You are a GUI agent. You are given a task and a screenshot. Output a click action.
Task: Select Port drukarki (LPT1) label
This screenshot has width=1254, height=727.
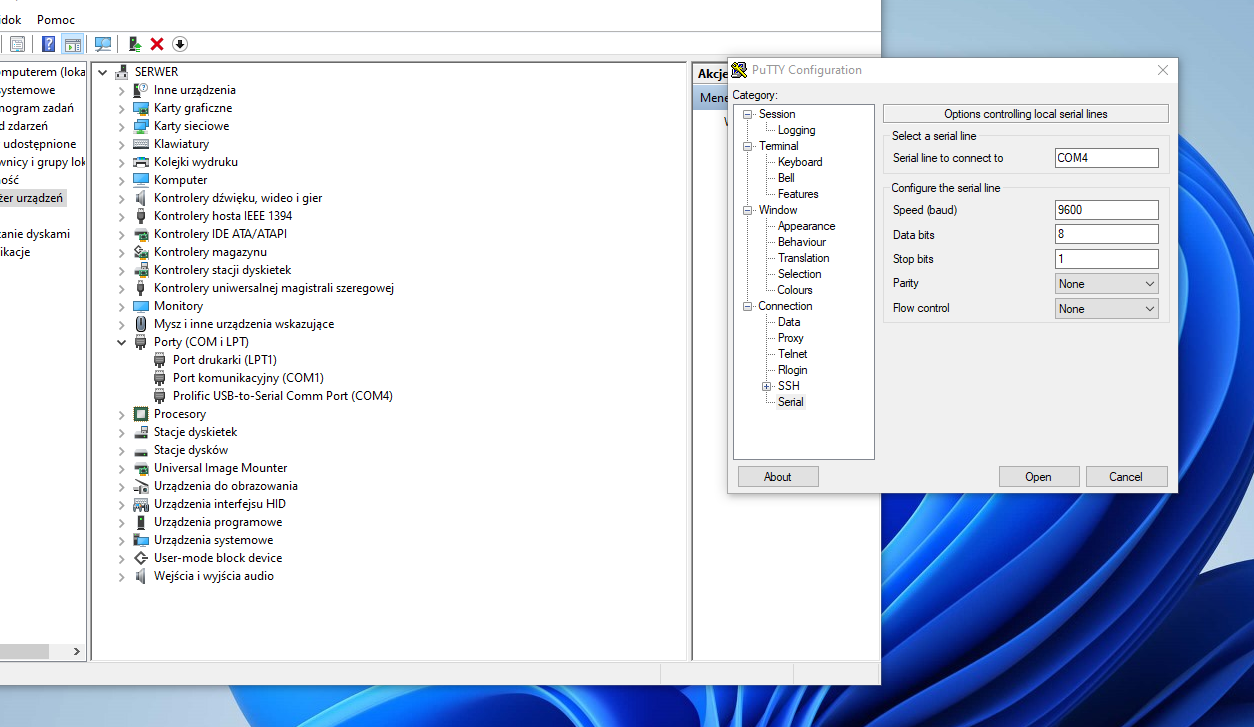coord(224,360)
